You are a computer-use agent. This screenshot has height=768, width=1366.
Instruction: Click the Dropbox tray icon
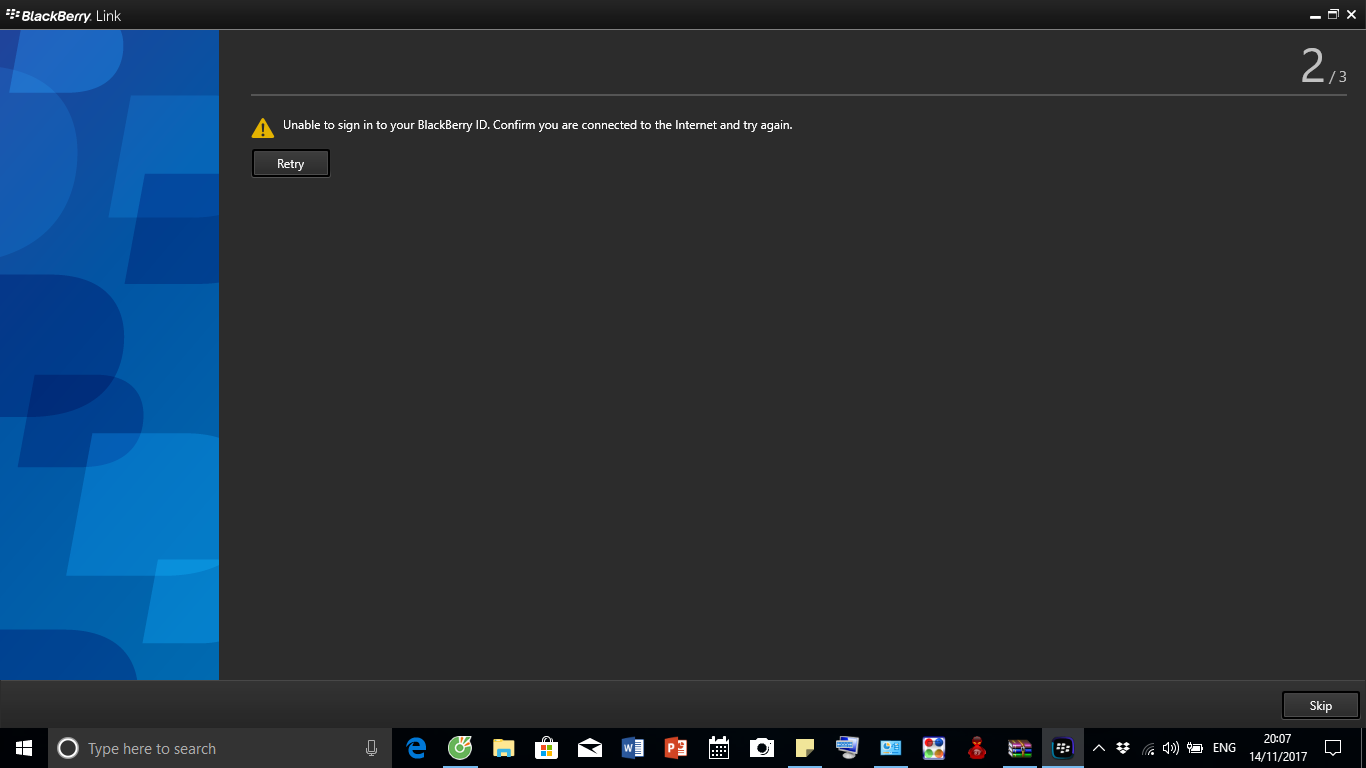tap(1123, 748)
